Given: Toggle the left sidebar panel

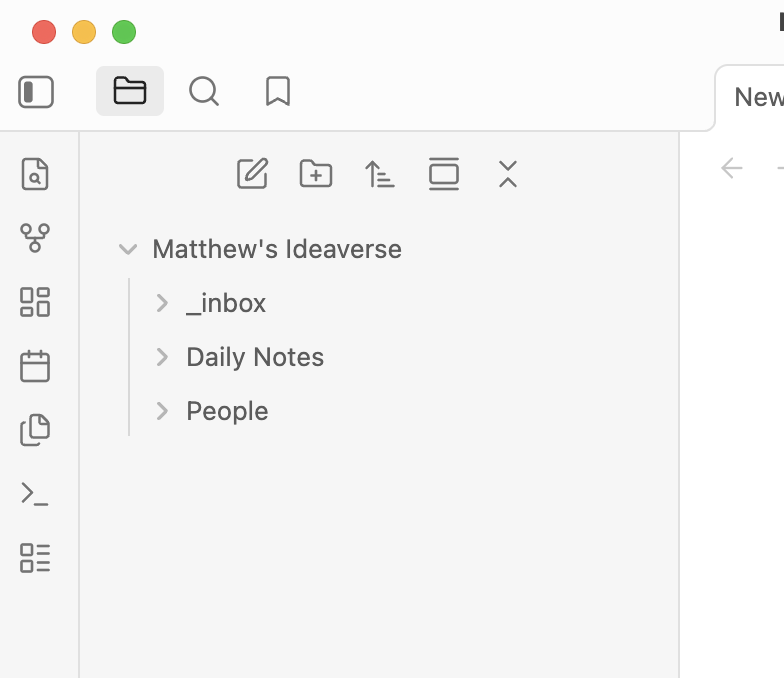Looking at the screenshot, I should point(36,92).
